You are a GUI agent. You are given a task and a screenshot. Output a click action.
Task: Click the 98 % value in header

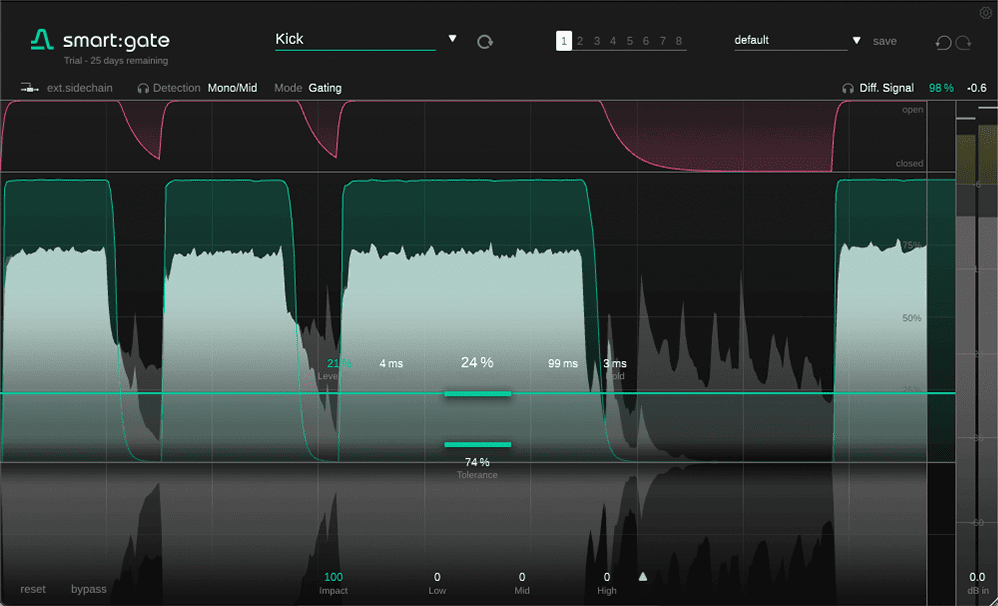click(x=941, y=88)
